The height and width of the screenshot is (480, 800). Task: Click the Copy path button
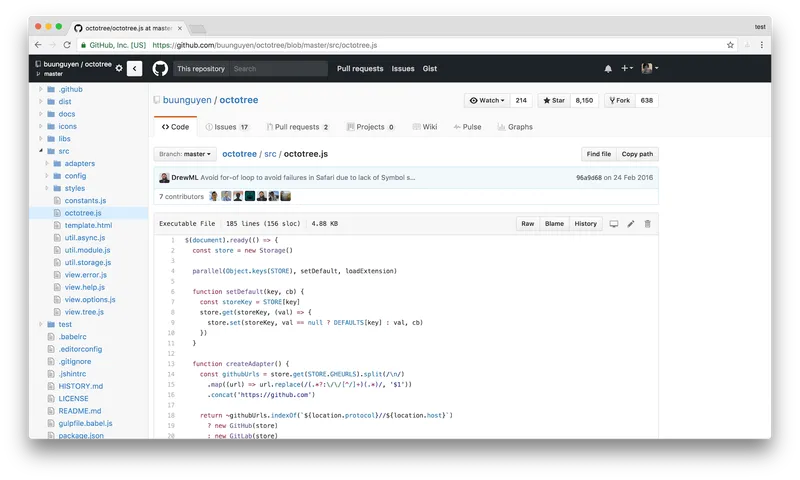point(637,154)
